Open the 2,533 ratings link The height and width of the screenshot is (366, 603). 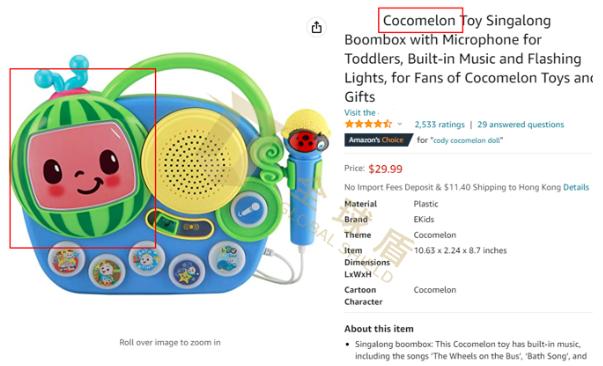click(440, 125)
